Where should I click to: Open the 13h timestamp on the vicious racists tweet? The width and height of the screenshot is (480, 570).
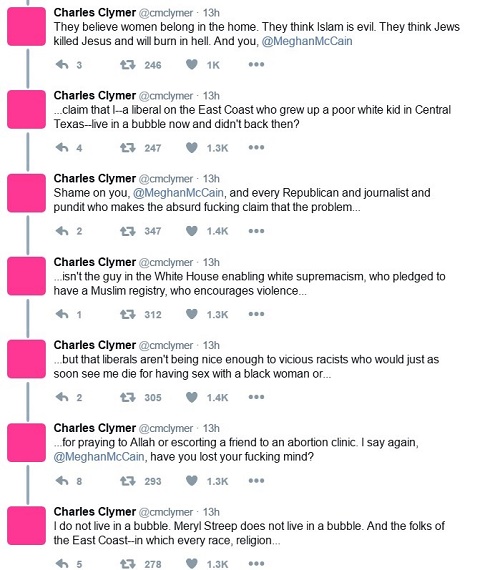tap(211, 345)
